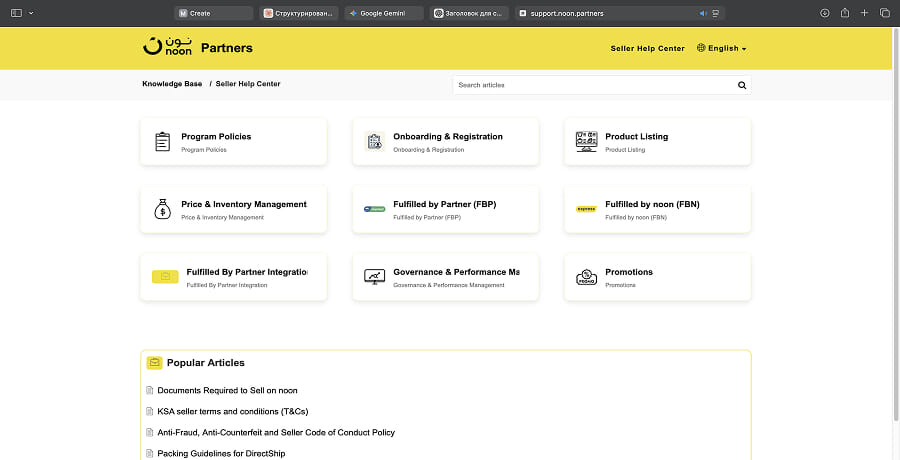Click the search magnifier icon
Viewport: 900px width, 460px height.
[742, 85]
